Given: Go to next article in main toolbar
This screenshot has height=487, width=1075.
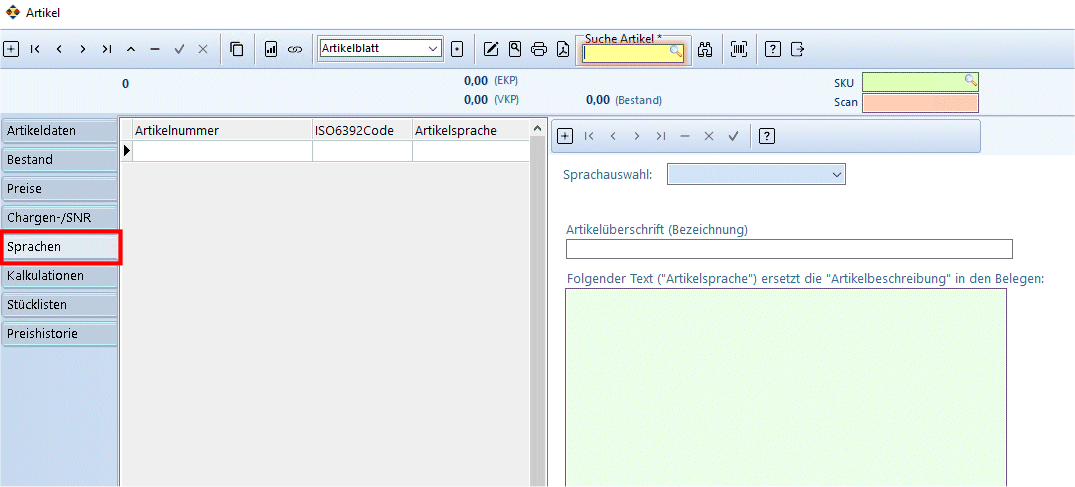Looking at the screenshot, I should coord(82,49).
